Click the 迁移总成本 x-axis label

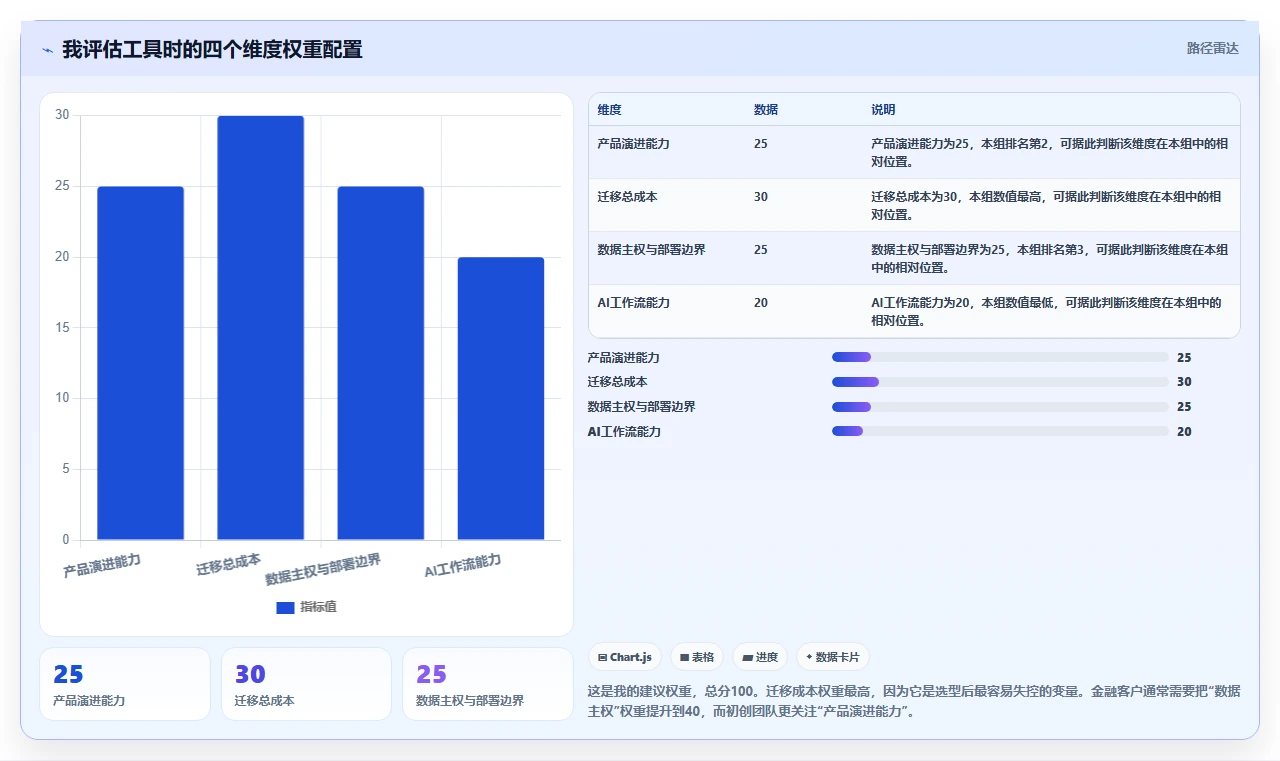pos(228,565)
